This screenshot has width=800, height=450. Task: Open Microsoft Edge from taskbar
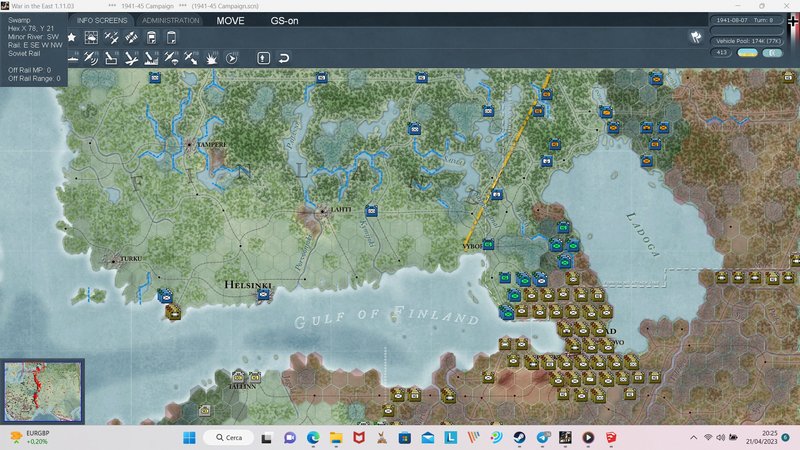pyautogui.click(x=313, y=438)
